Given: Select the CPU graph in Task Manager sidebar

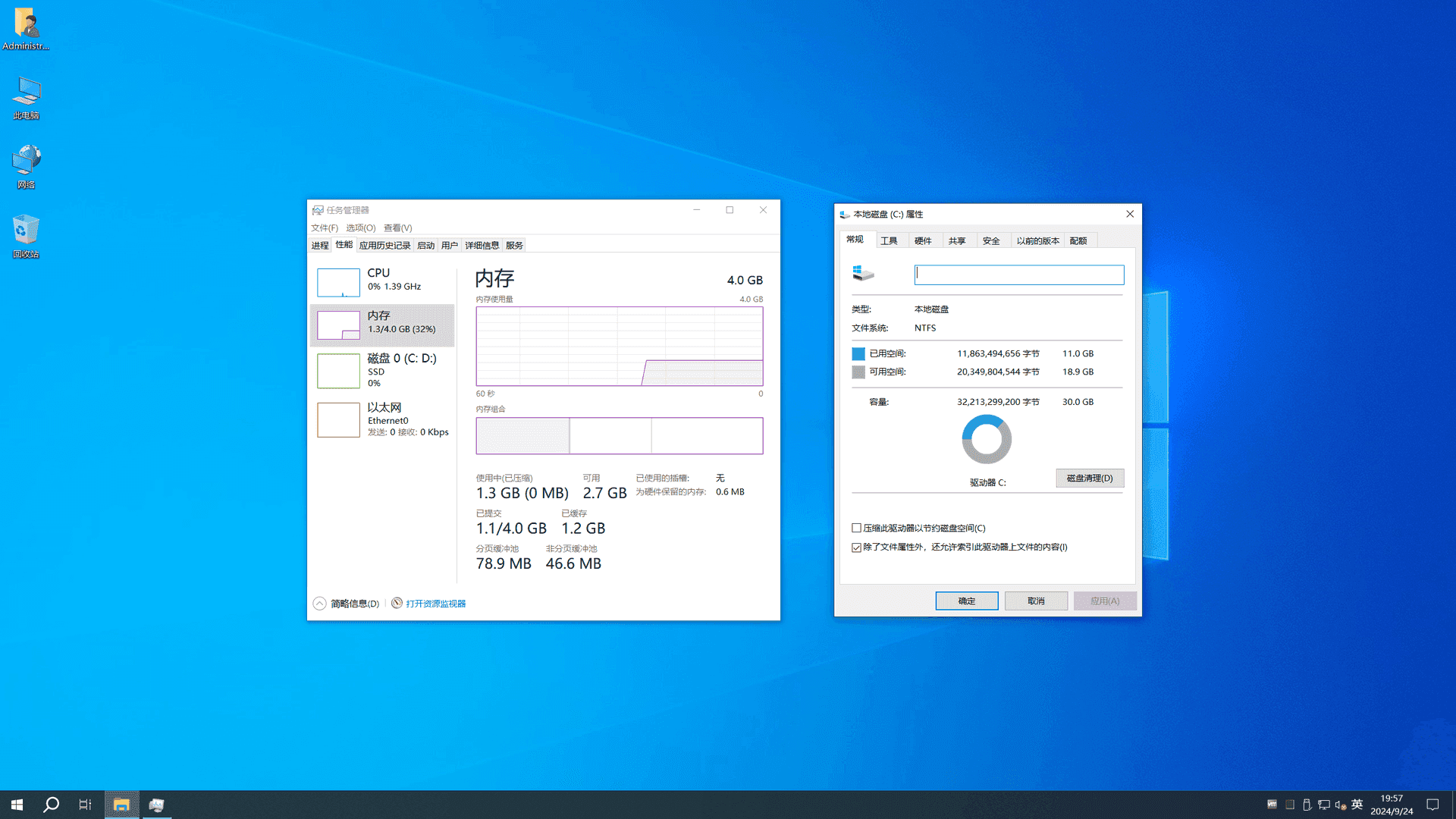Looking at the screenshot, I should 382,282.
